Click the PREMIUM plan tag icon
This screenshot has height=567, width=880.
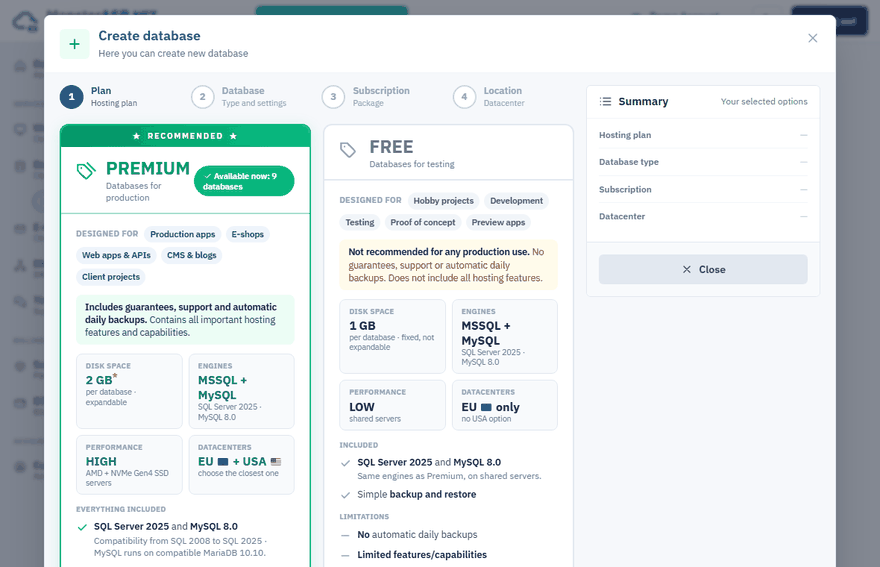[x=86, y=171]
